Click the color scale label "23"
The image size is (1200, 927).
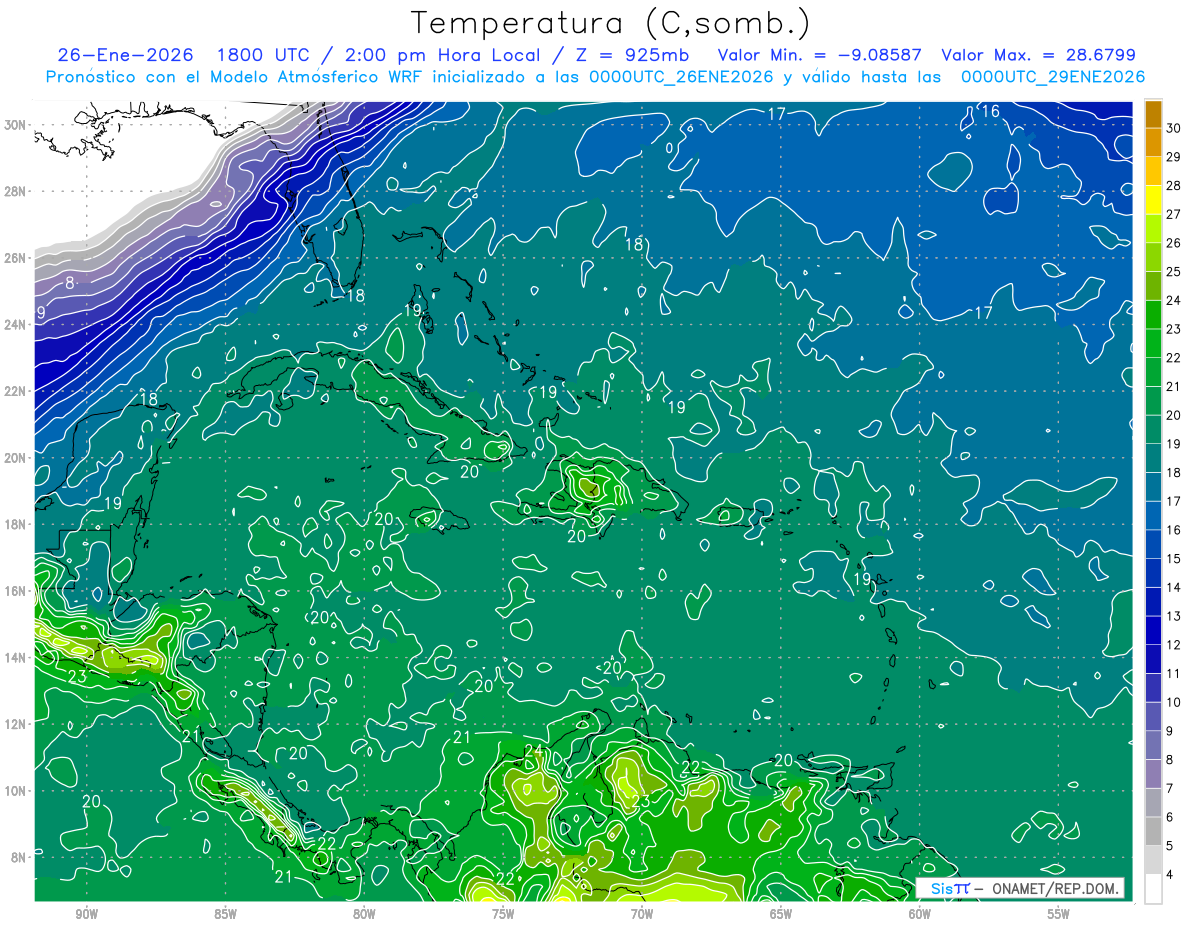point(1175,329)
